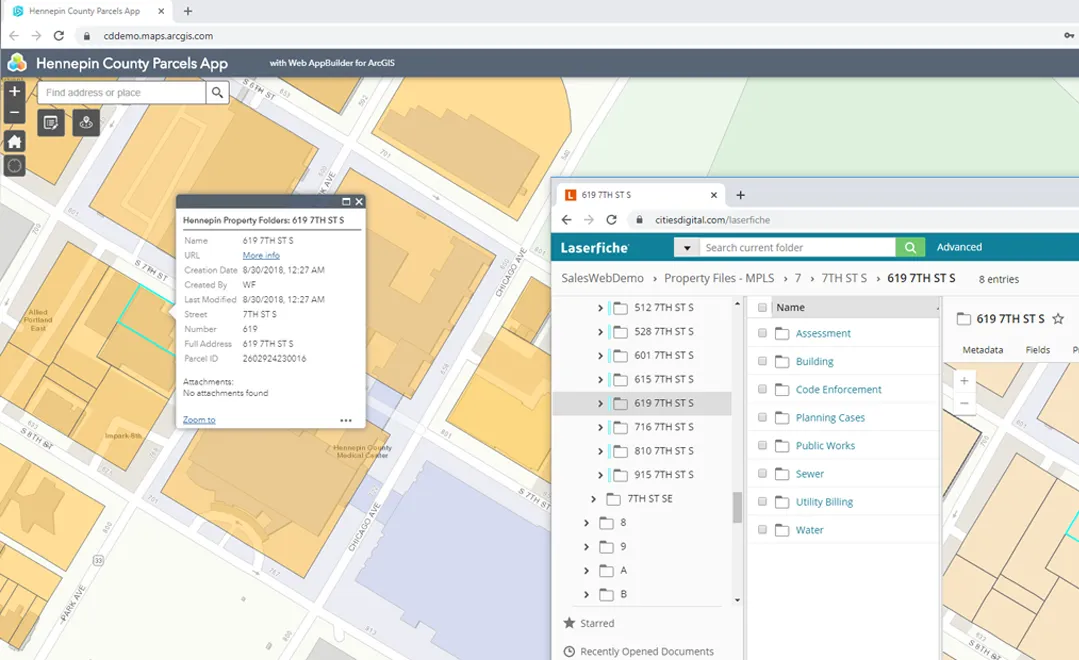
Task: Expand the 528 7TH ST S tree folder
Action: click(x=600, y=332)
